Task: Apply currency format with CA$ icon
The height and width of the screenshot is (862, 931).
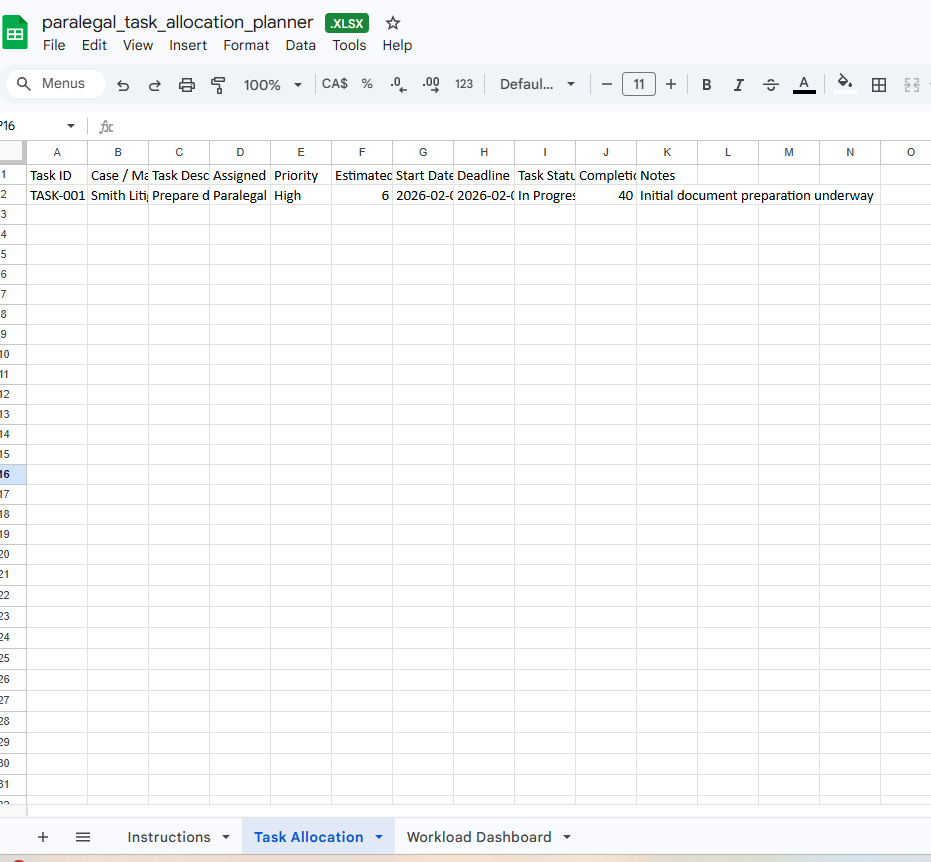Action: pos(334,84)
